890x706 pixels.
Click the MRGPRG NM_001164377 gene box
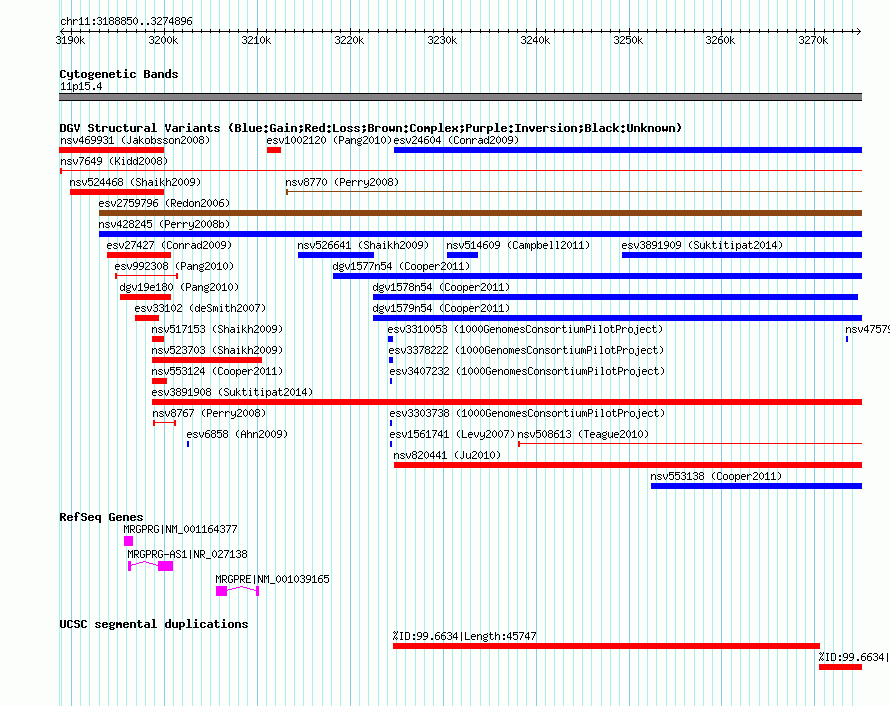pos(128,541)
